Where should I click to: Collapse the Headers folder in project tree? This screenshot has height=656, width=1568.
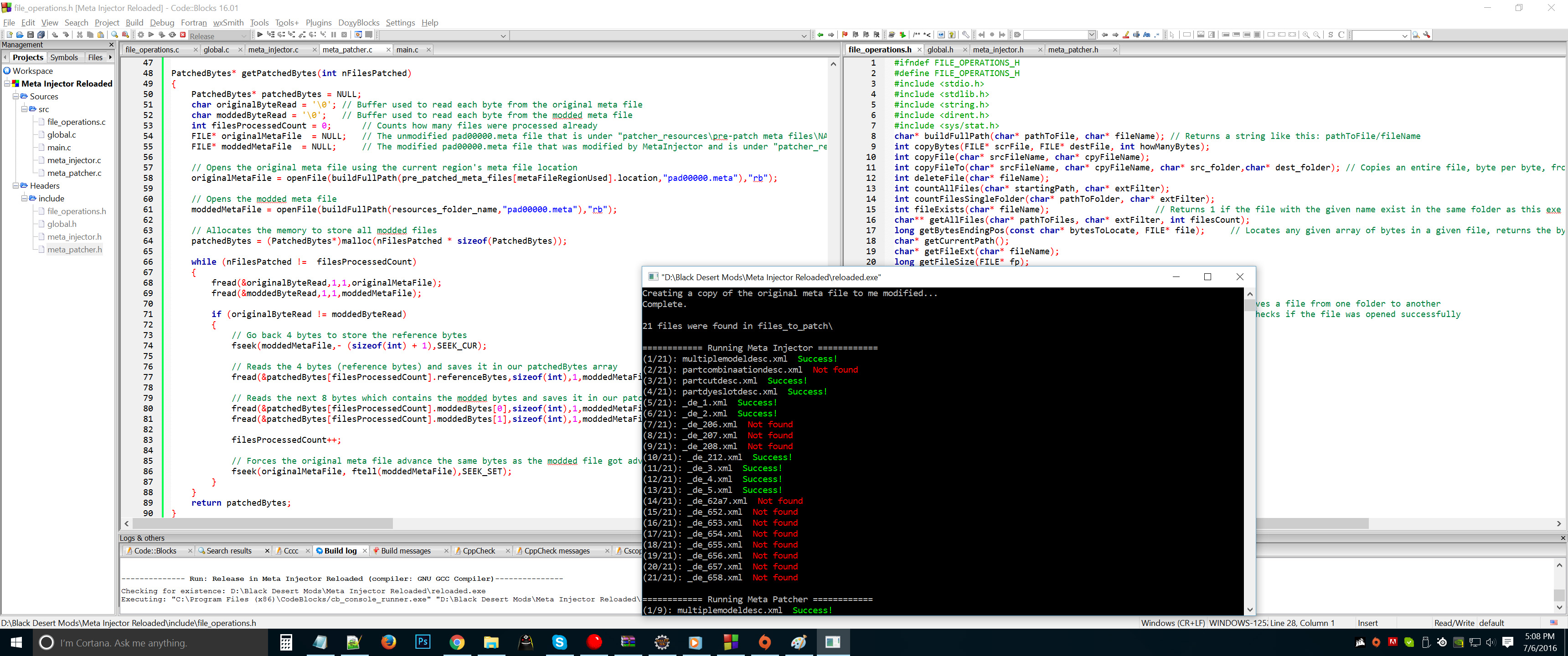click(x=16, y=185)
